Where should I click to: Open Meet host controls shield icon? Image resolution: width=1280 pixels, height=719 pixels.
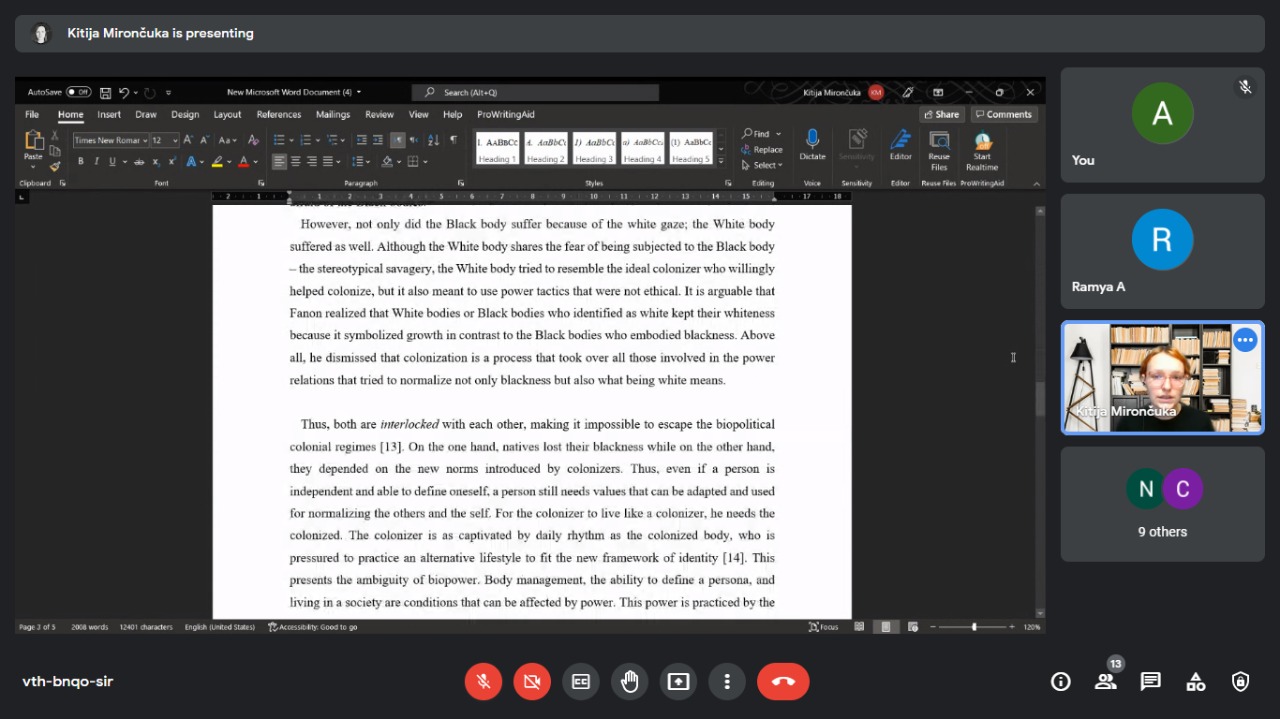tap(1240, 681)
